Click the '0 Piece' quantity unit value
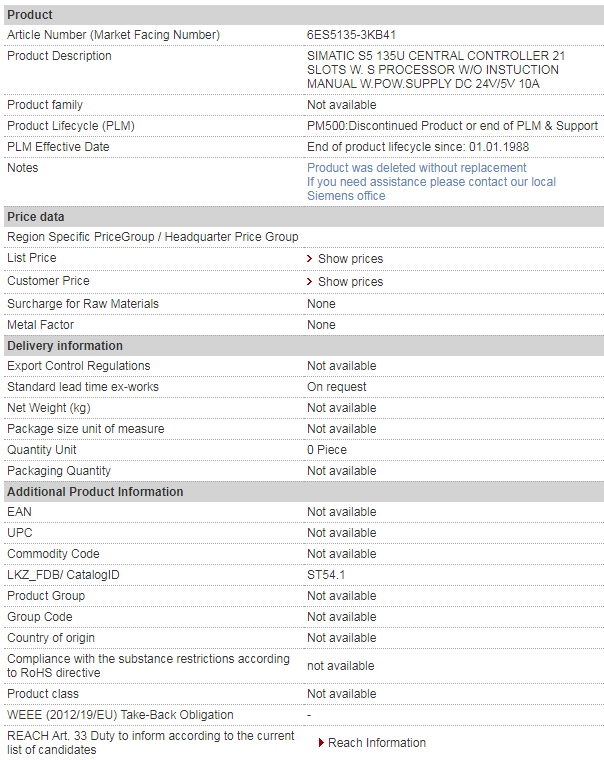Screen dimensions: 604x760 pyautogui.click(x=327, y=450)
